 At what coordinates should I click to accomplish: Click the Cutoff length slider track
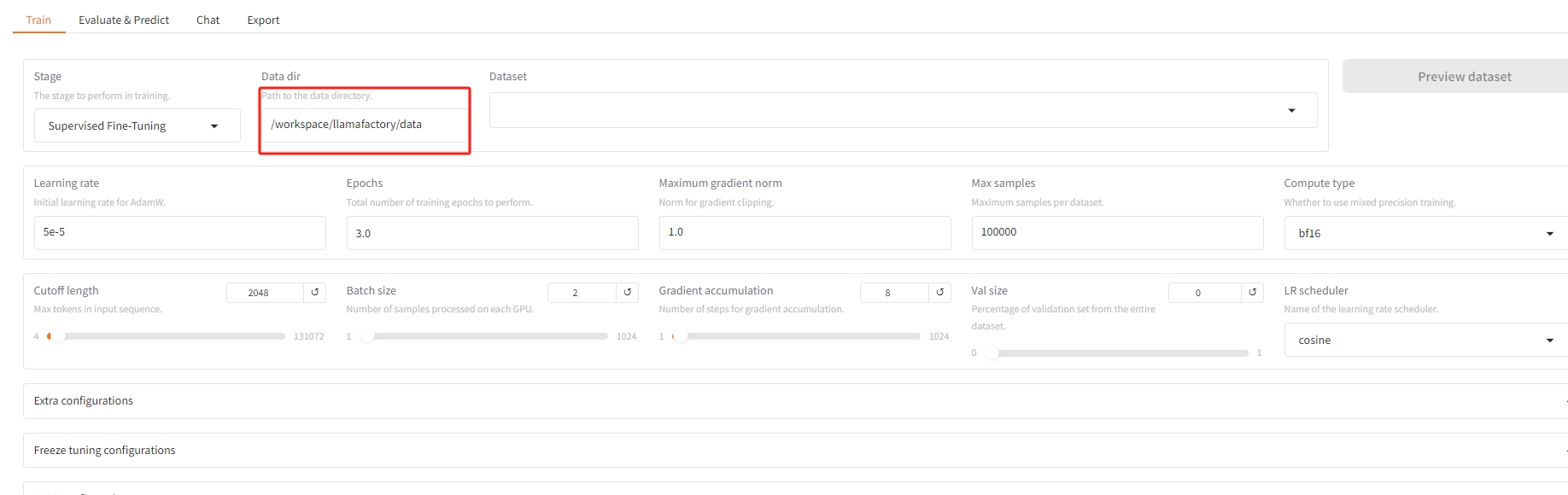pos(171,336)
